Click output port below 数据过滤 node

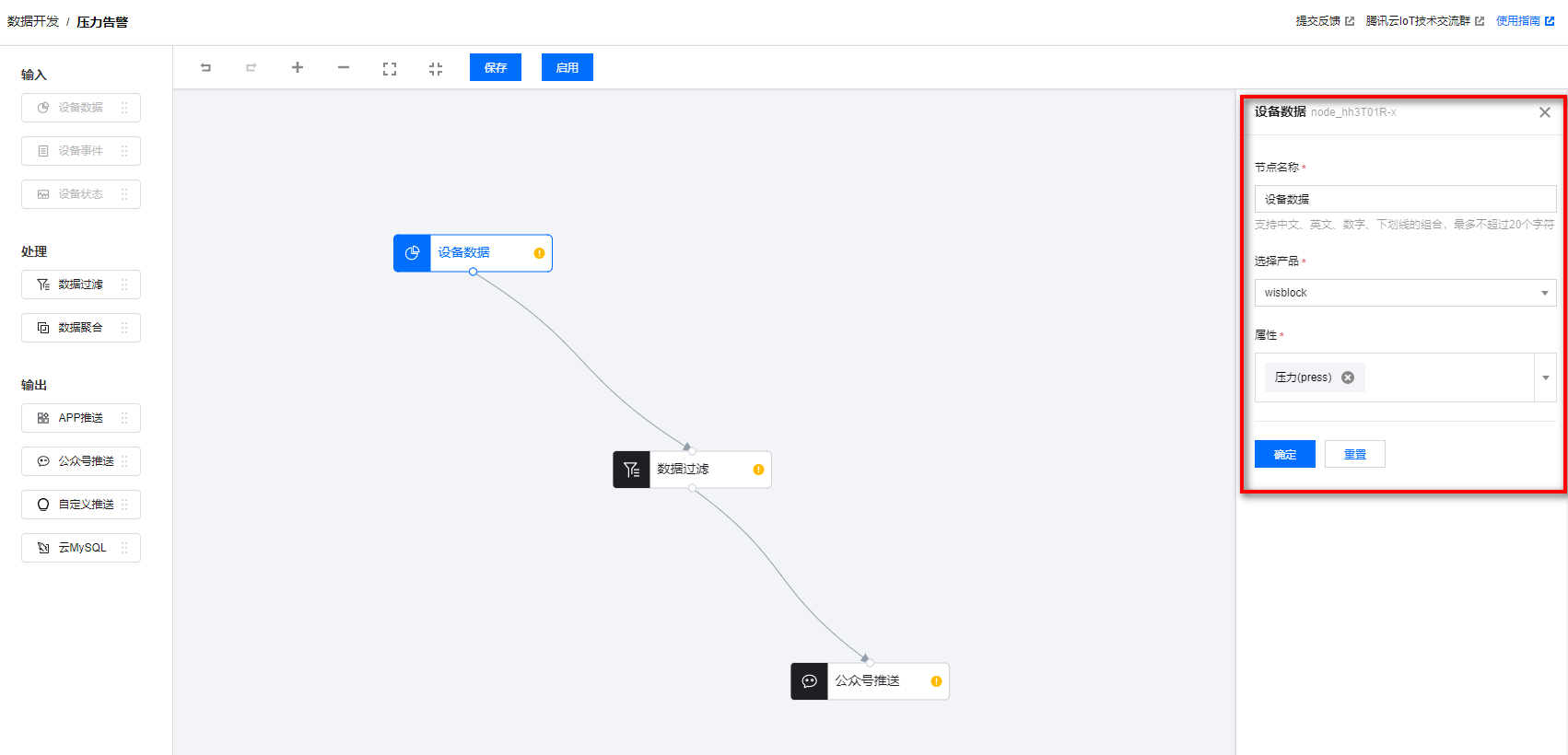(x=692, y=488)
